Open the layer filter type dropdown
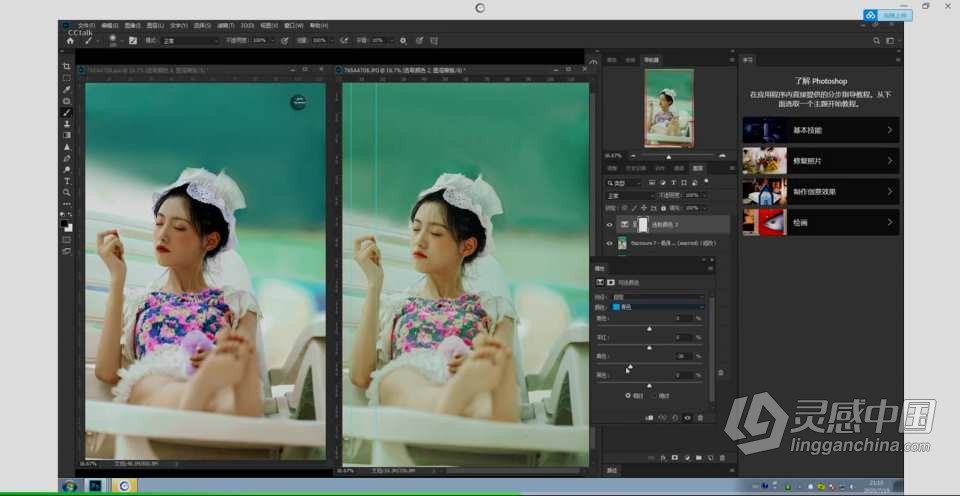This screenshot has width=960, height=496. 624,182
